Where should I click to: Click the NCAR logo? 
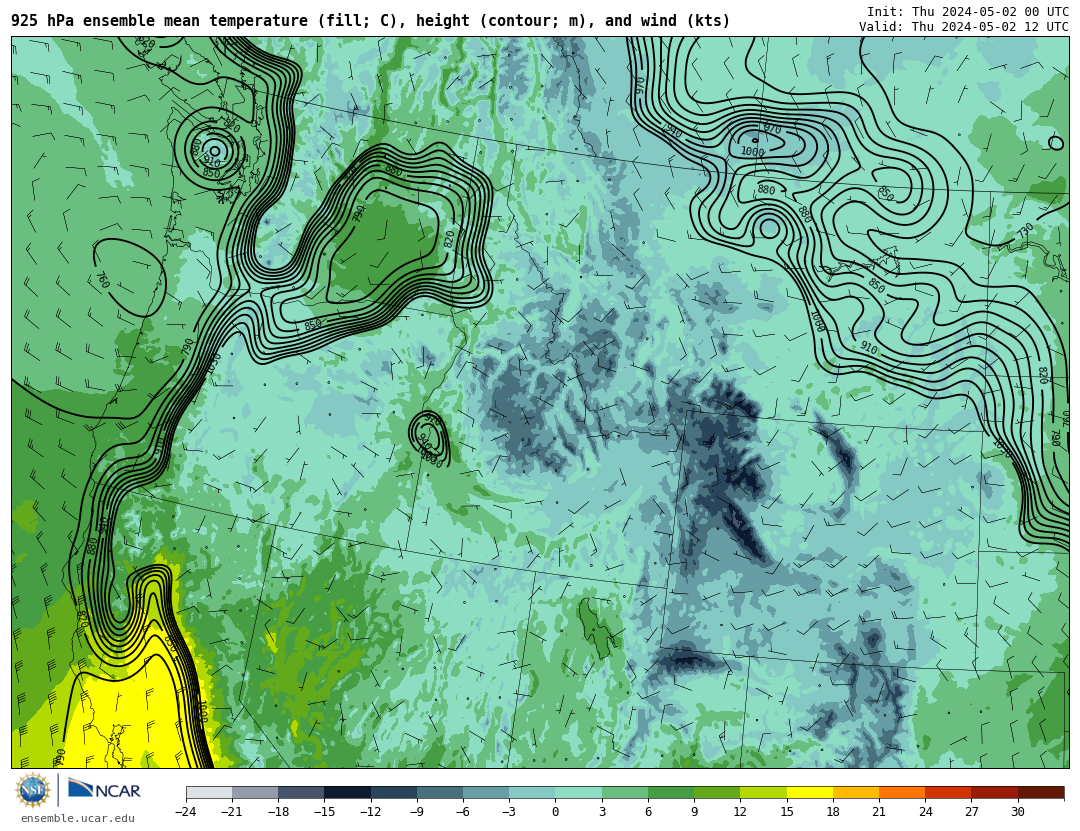point(105,790)
